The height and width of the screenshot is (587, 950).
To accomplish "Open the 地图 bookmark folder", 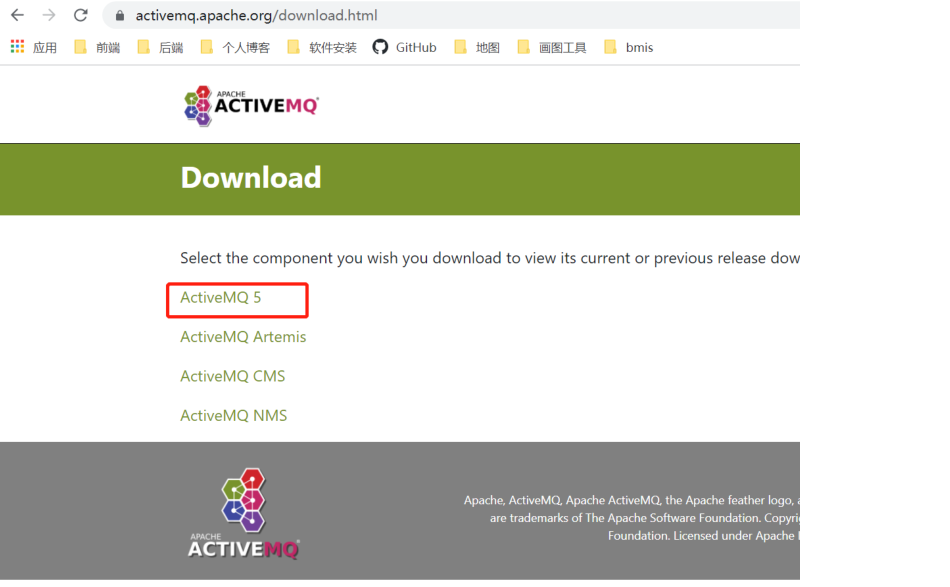I will click(477, 47).
